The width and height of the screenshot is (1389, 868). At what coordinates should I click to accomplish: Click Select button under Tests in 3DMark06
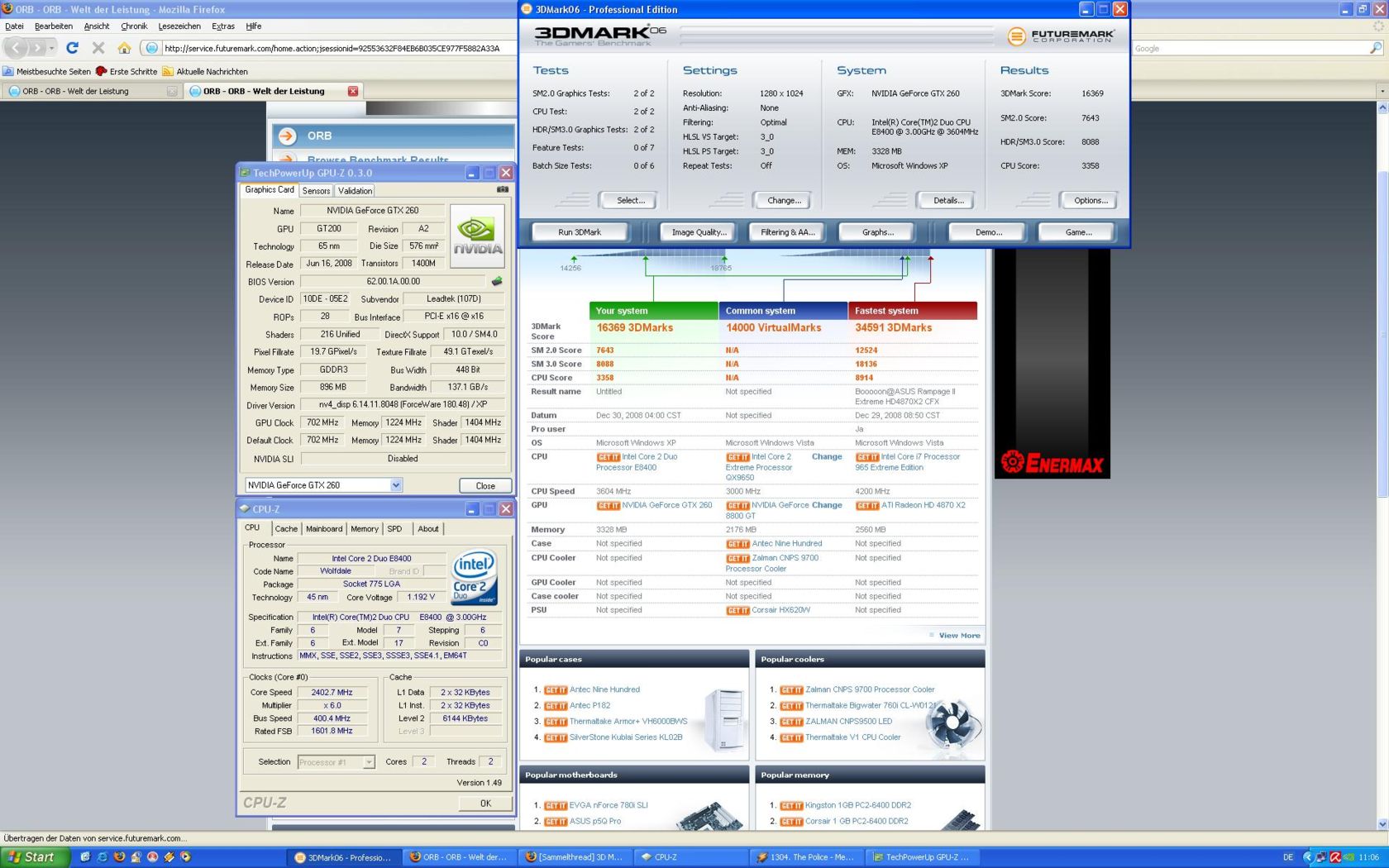click(x=630, y=200)
